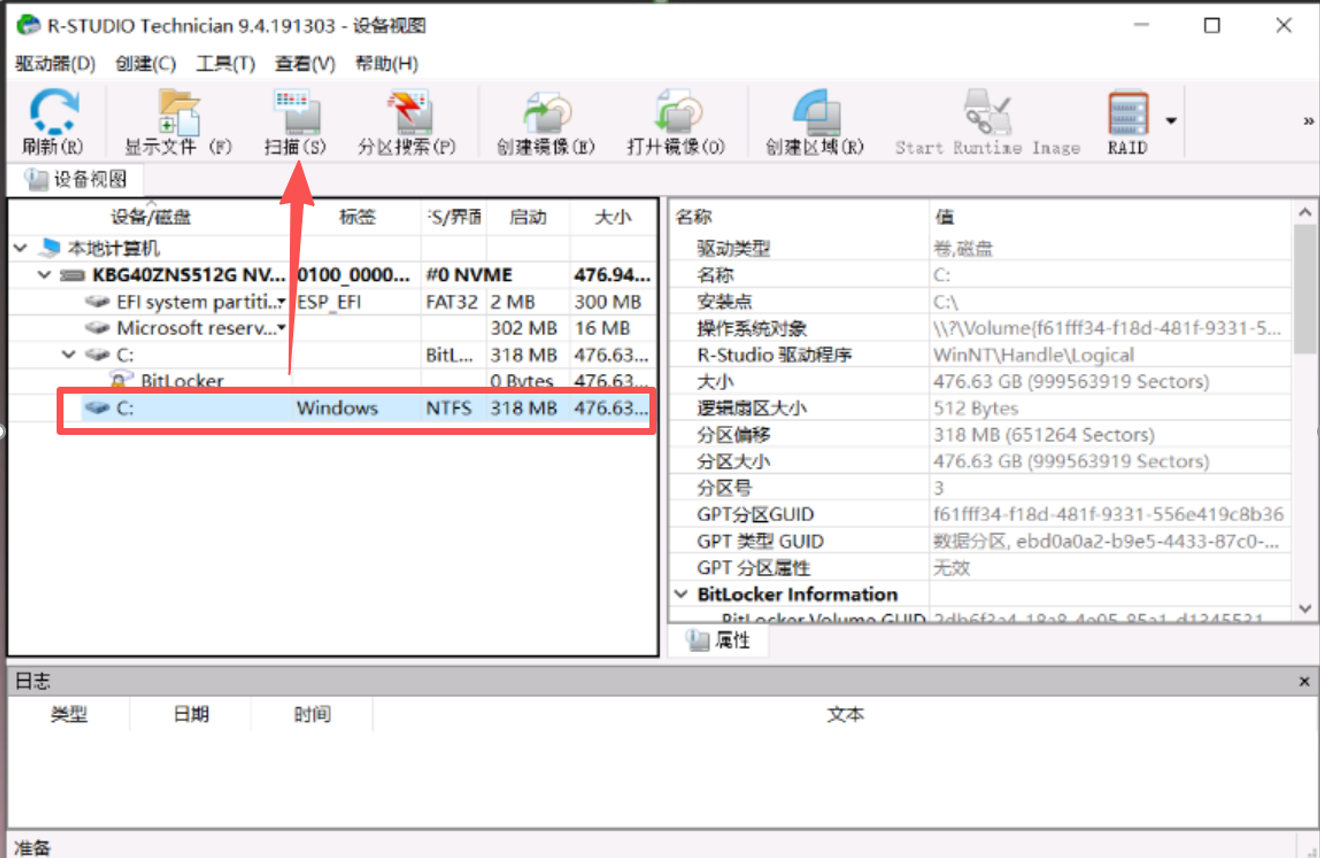Select the GPT 类型 GUID property row
The height and width of the screenshot is (858, 1320).
click(x=981, y=541)
